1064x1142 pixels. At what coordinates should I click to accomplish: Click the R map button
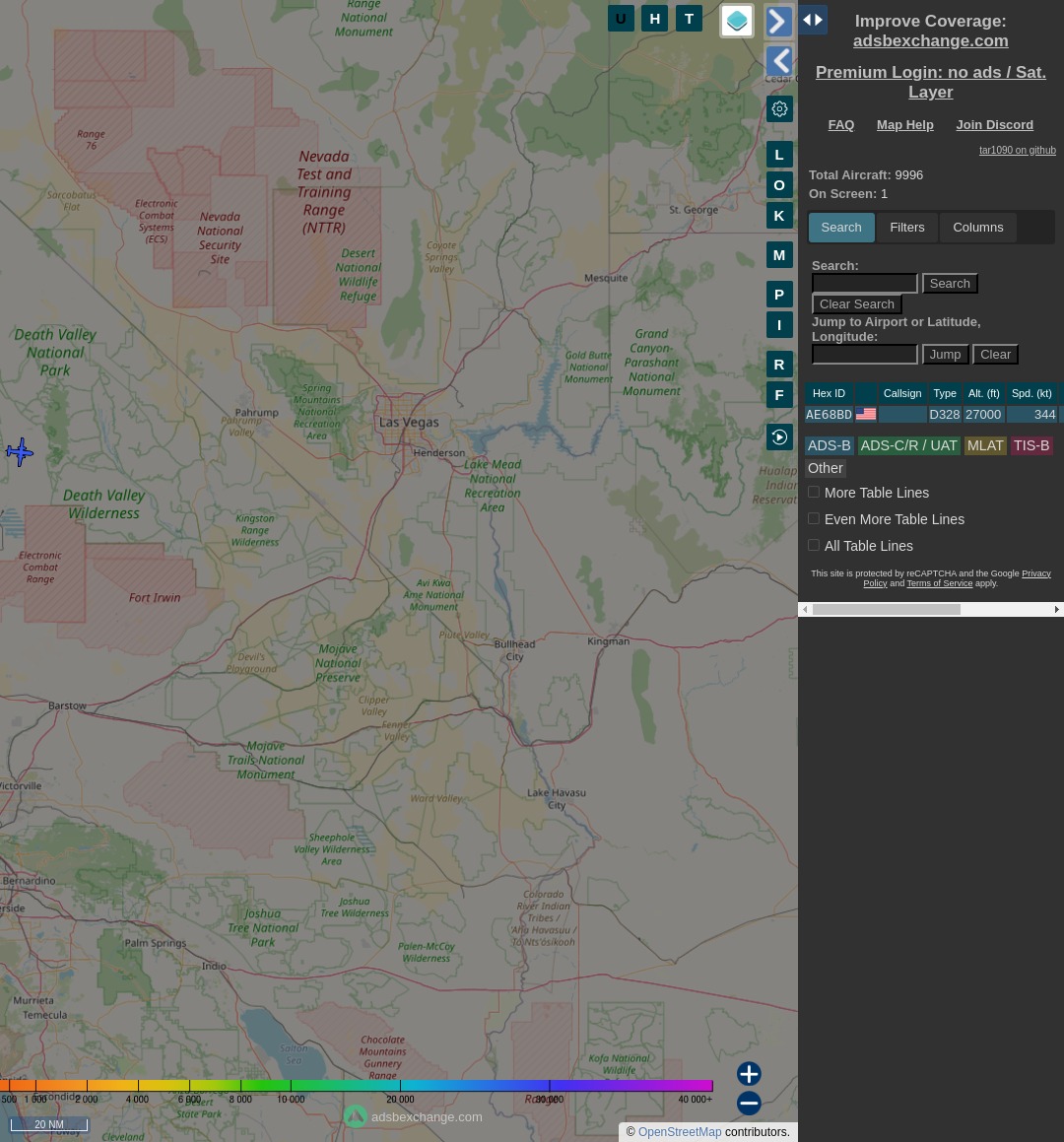779,365
